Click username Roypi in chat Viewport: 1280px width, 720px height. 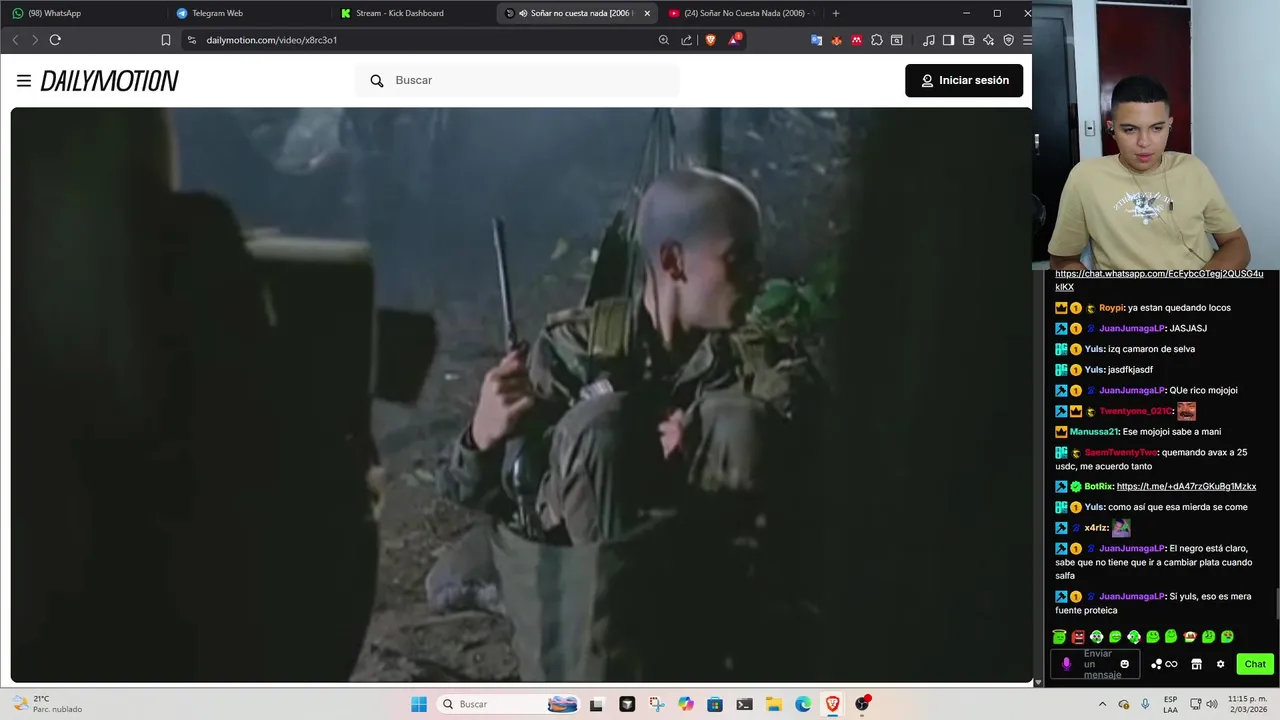[x=1111, y=308]
